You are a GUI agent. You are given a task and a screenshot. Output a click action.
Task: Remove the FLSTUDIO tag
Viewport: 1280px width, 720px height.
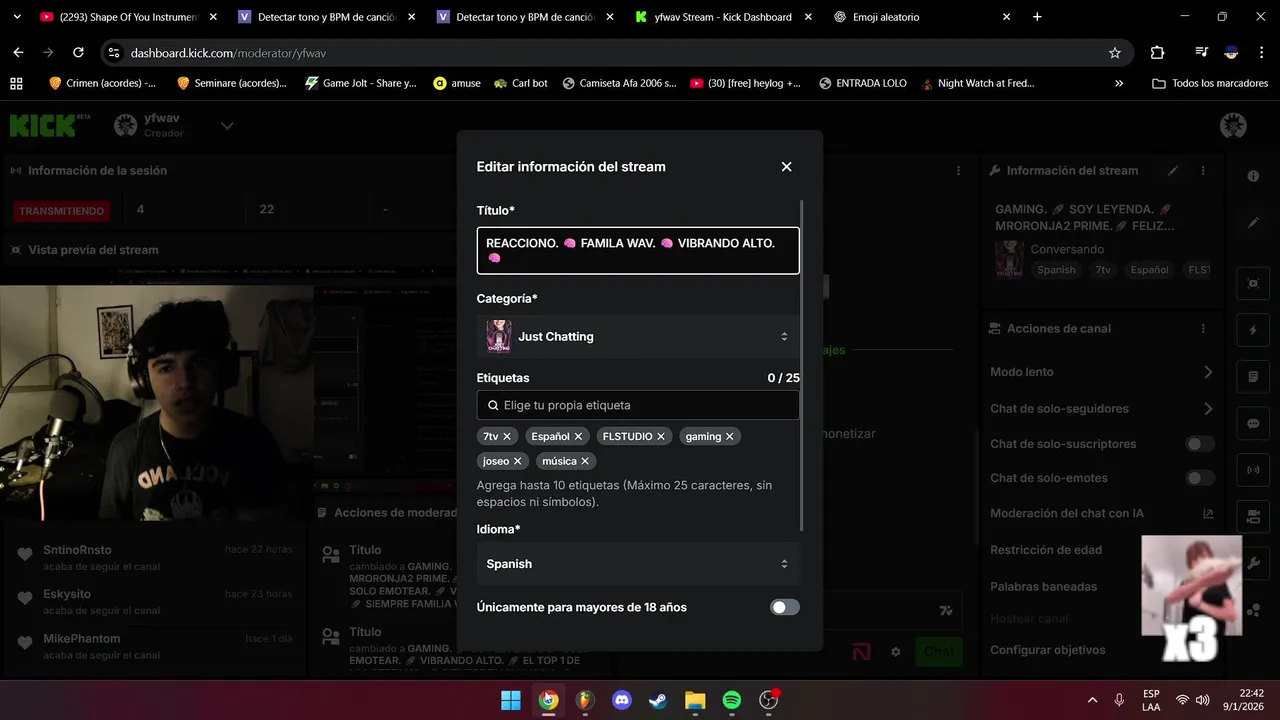point(661,437)
